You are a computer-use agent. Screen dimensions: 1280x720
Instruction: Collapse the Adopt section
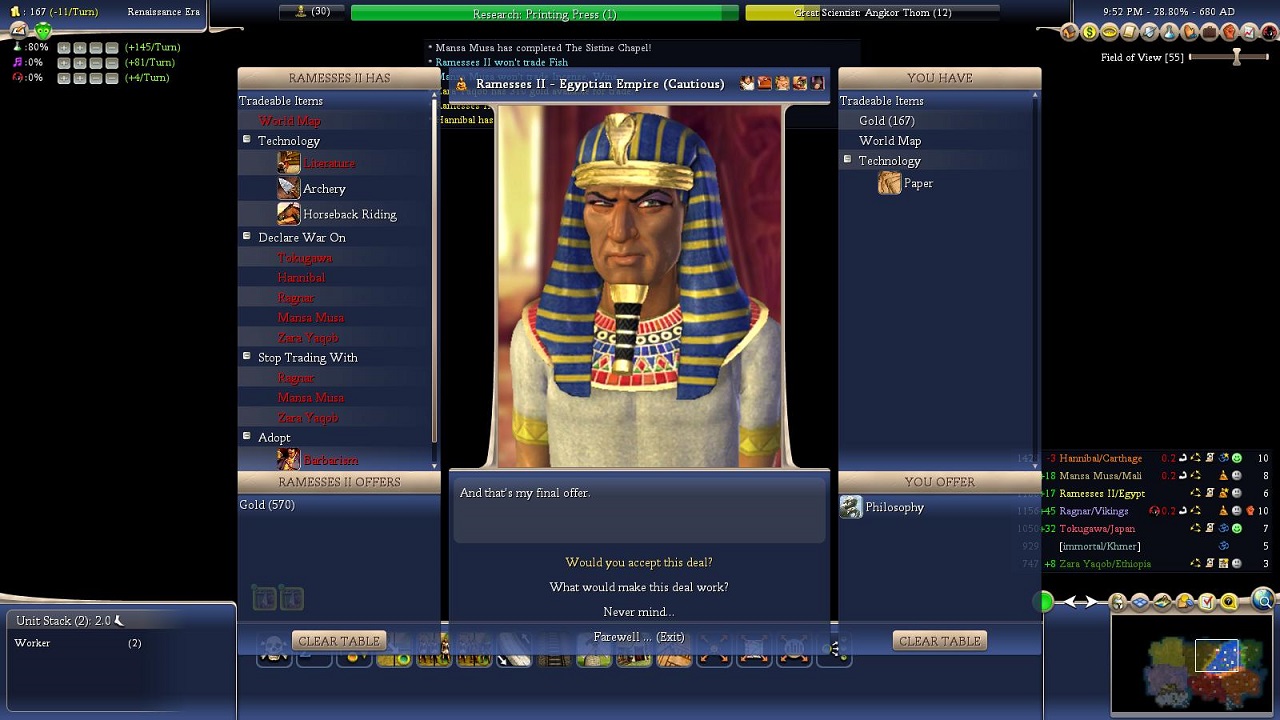[x=246, y=436]
